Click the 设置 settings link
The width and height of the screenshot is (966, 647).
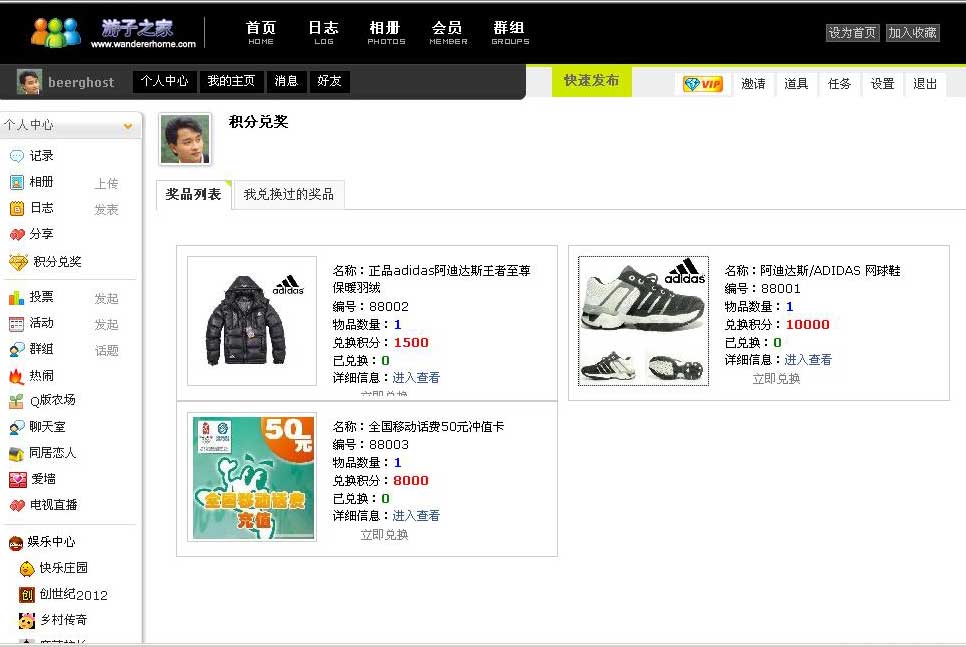(x=882, y=84)
